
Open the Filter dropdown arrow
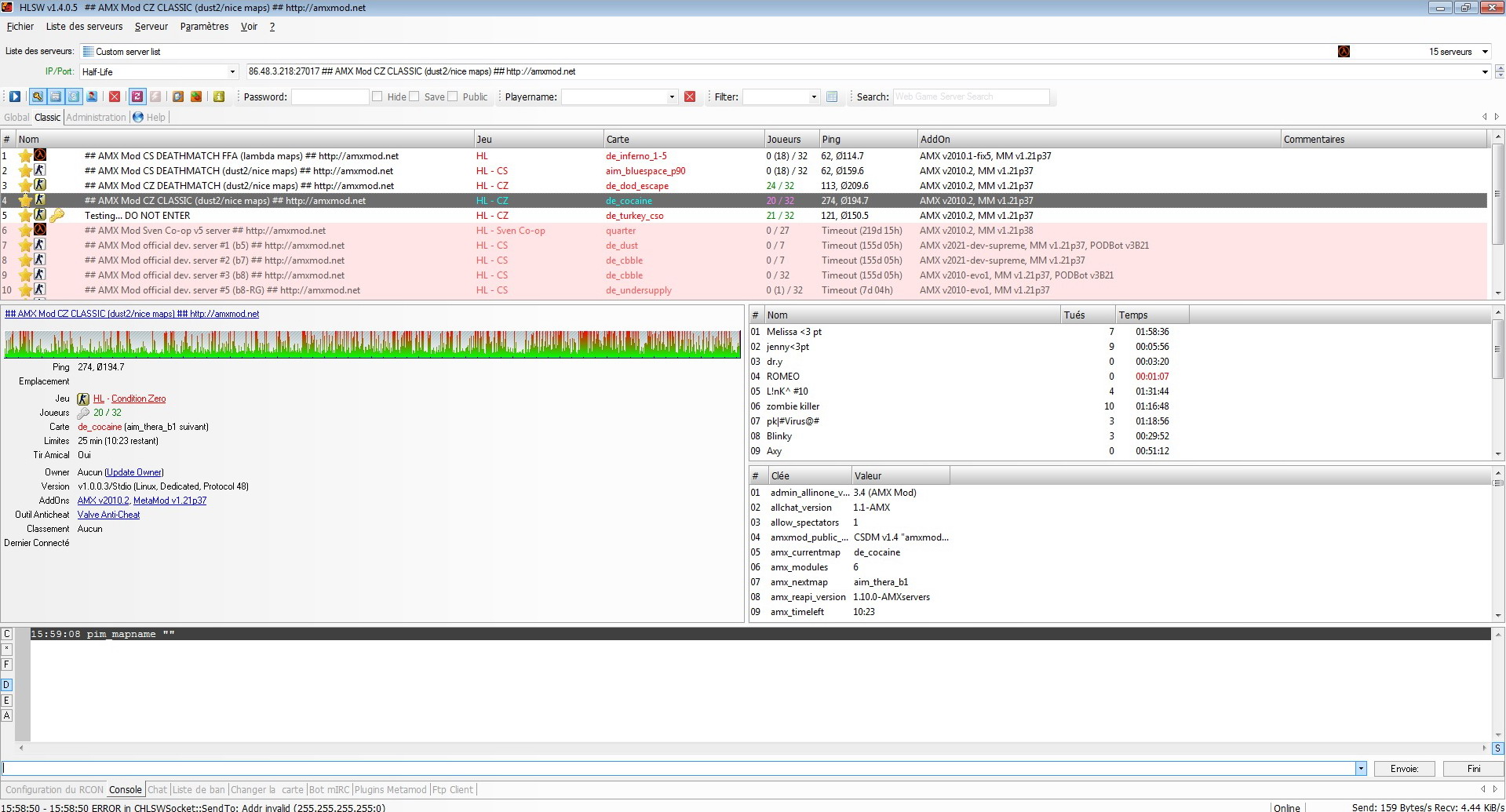pyautogui.click(x=814, y=97)
